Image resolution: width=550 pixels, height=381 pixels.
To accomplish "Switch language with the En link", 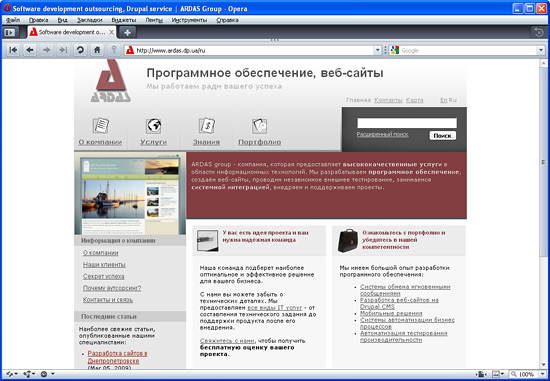I will 443,100.
